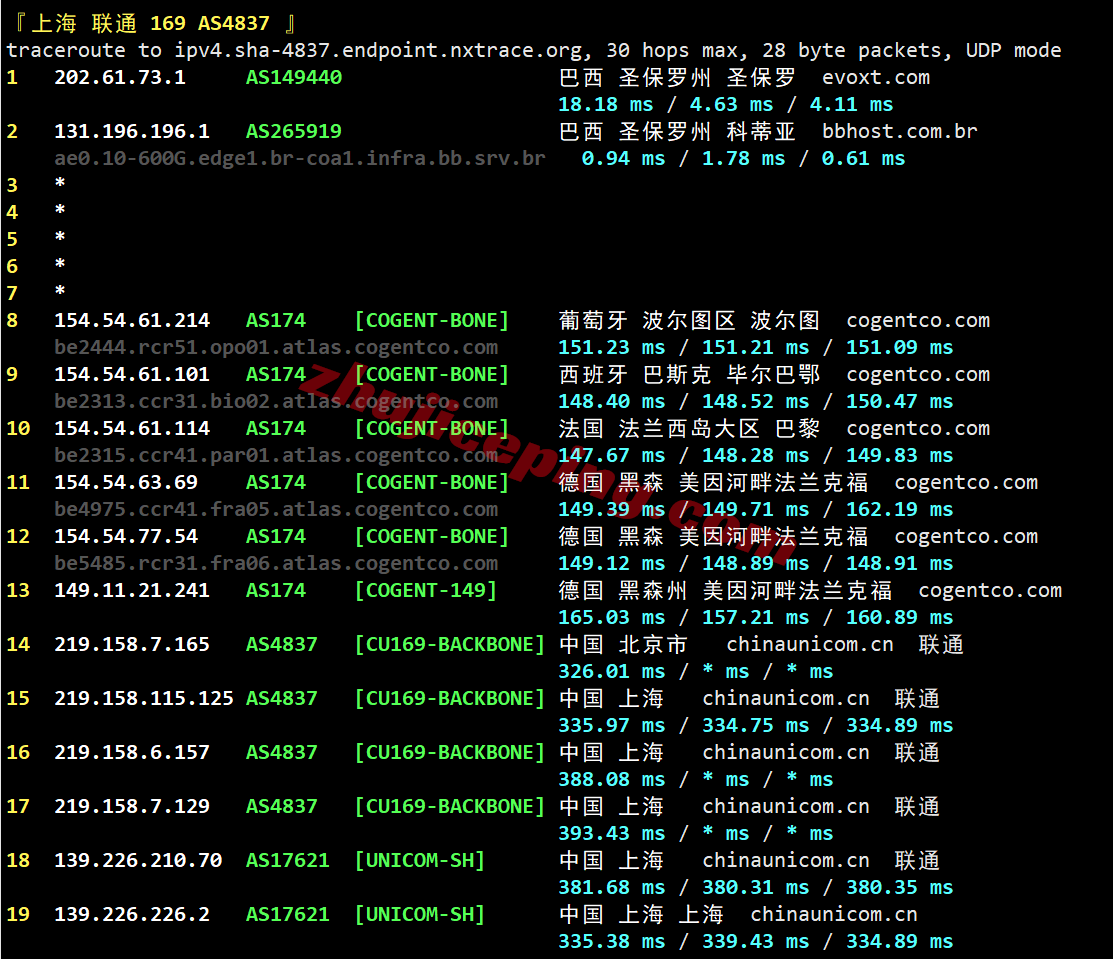Click hostname be2444.rcr51.opo01.atlas.cogentco.com
The height and width of the screenshot is (959, 1113).
276,347
